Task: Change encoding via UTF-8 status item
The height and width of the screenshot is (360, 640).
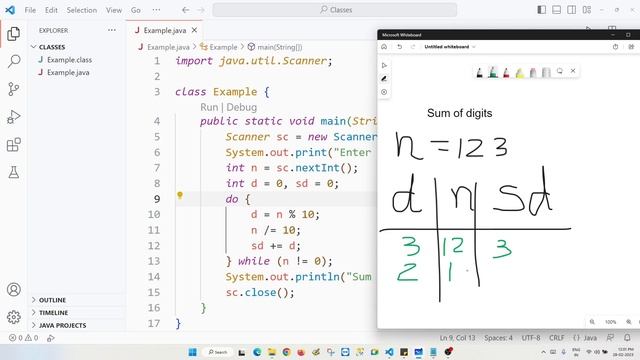Action: tap(531, 338)
